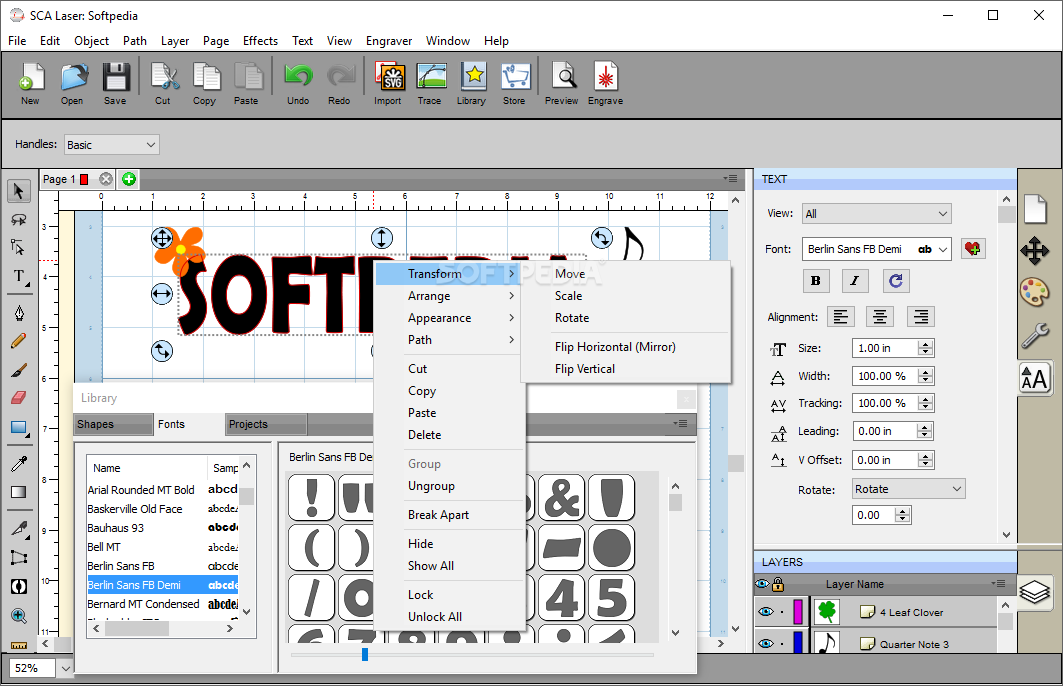Open the Effects menu
Screen dimensions: 1063x686
[260, 41]
